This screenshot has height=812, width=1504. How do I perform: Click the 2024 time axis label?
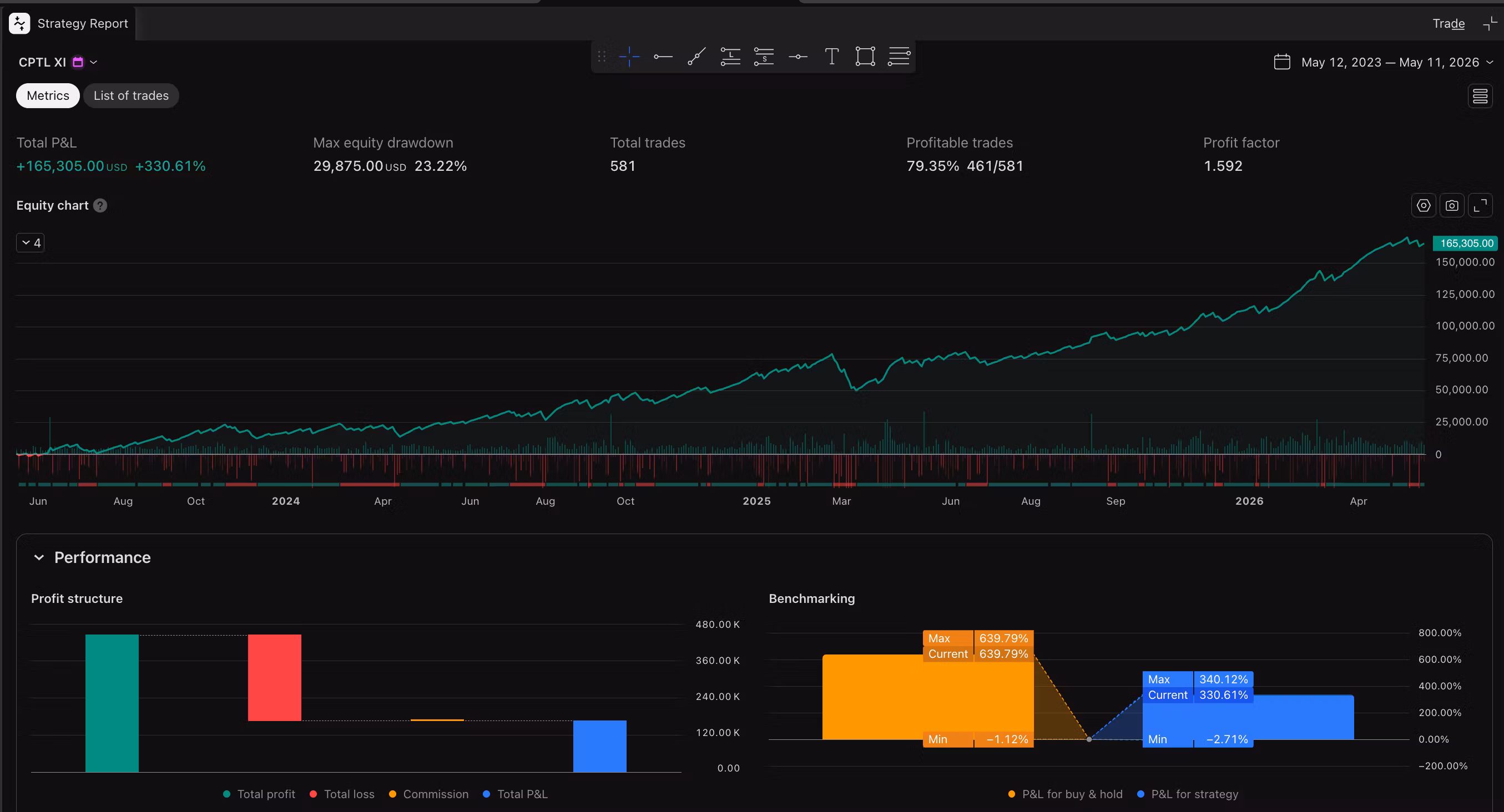pos(286,501)
